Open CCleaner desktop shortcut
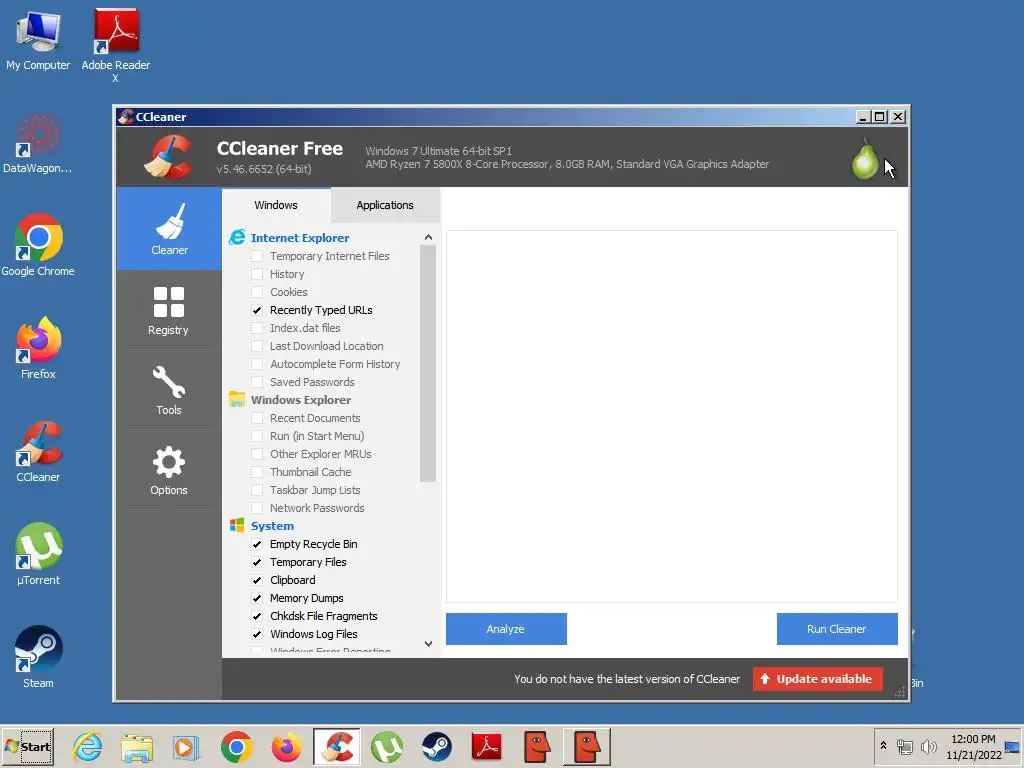Image resolution: width=1024 pixels, height=768 pixels. coord(38,452)
